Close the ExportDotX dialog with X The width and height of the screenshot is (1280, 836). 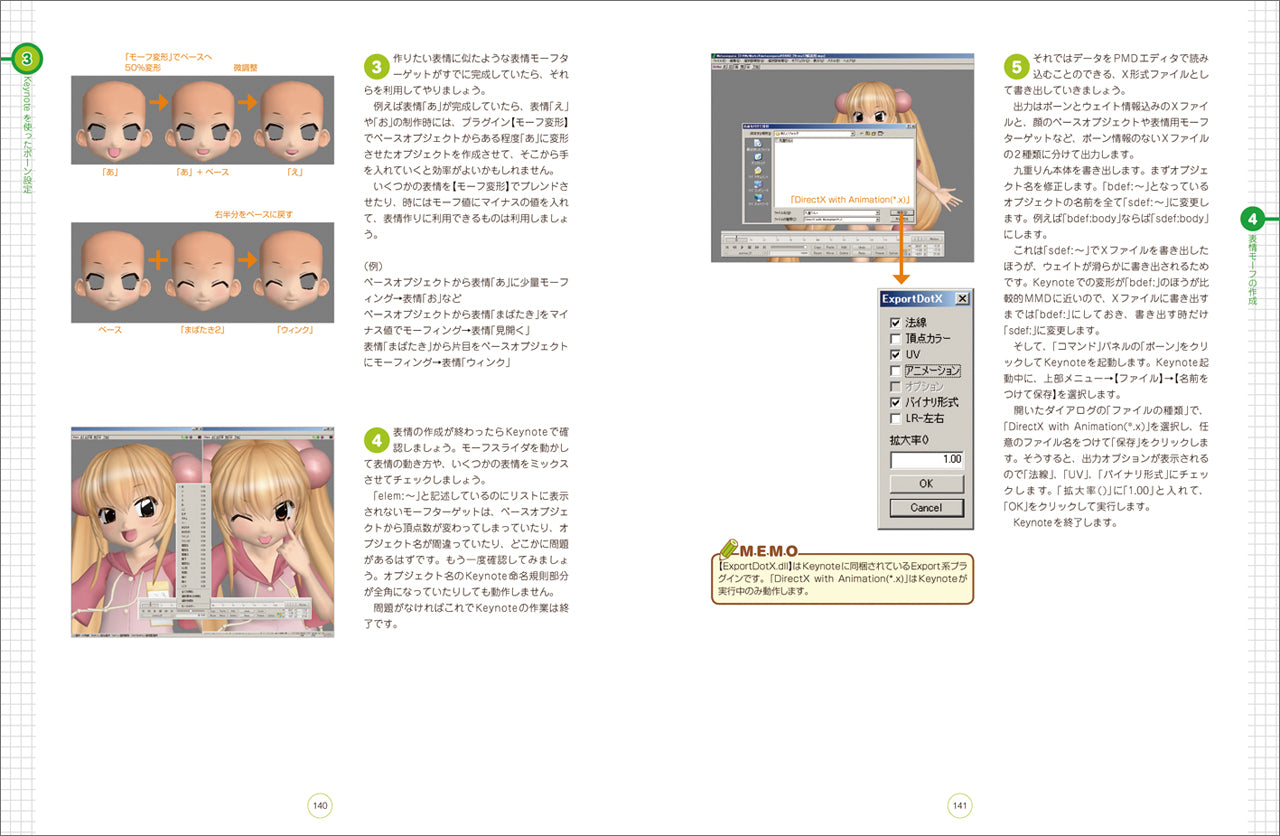(962, 298)
